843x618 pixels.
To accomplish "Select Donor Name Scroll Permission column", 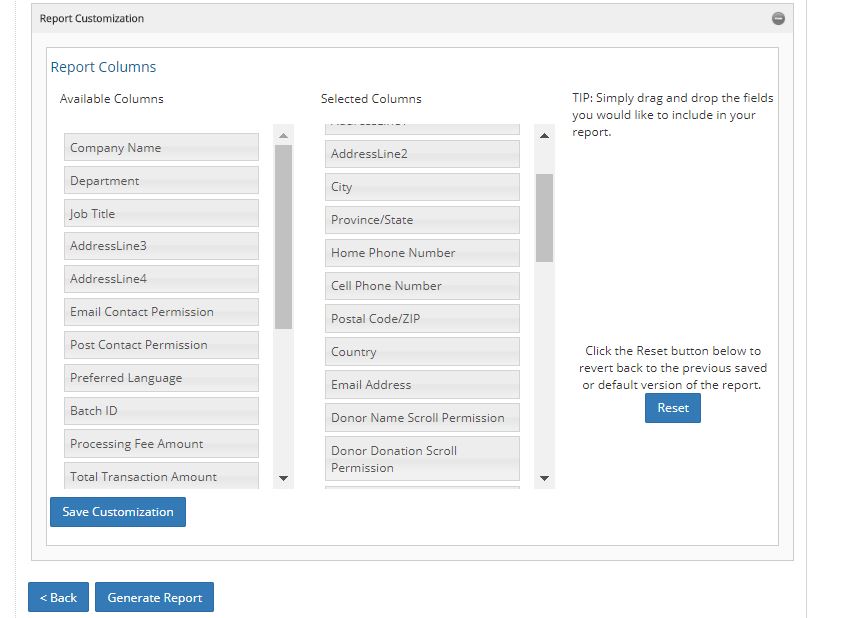I will tap(422, 417).
